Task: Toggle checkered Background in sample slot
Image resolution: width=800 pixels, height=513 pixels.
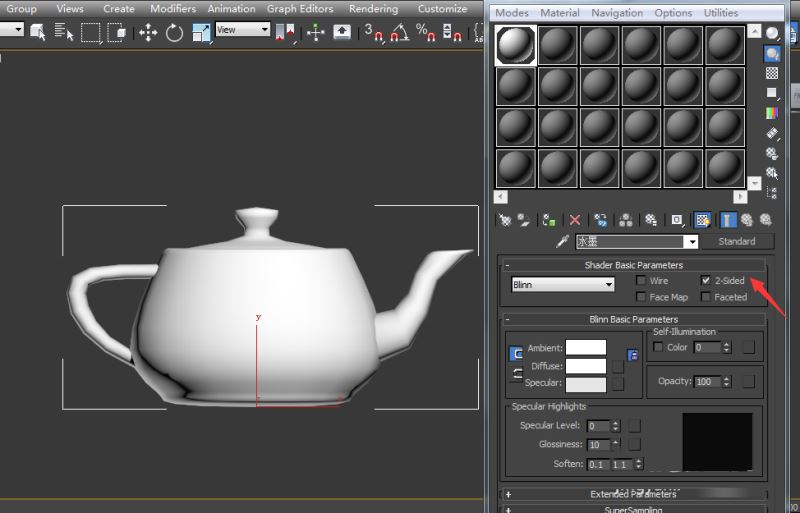Action: tap(772, 74)
